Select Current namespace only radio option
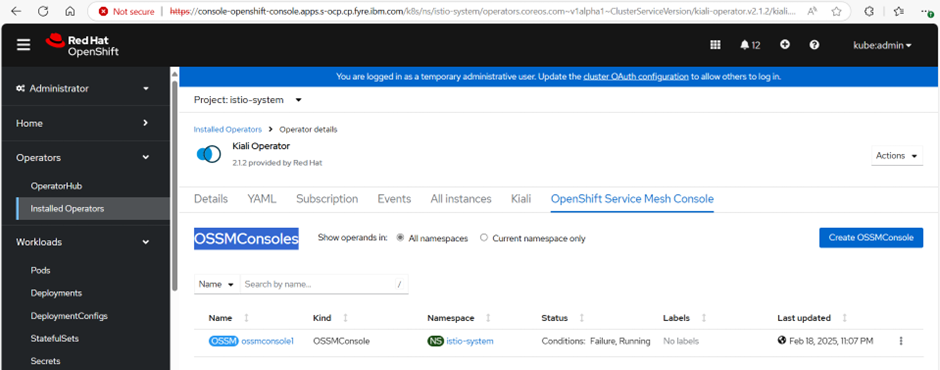 pyautogui.click(x=484, y=238)
